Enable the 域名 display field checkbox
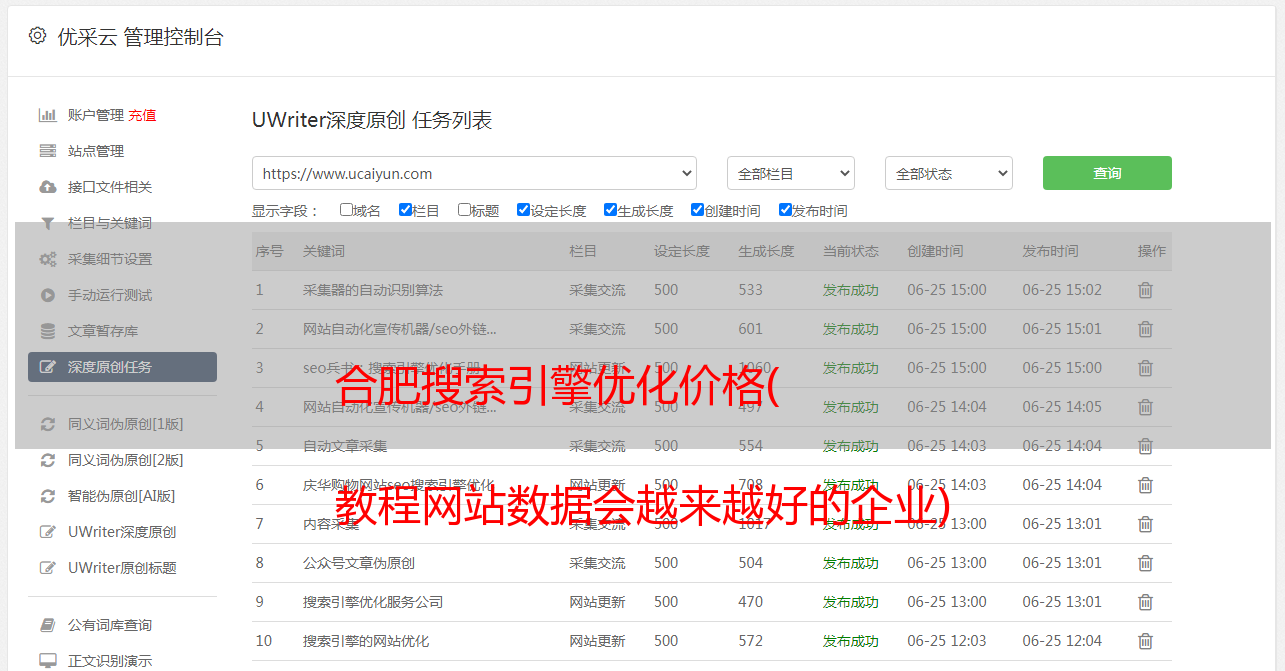1285x671 pixels. pyautogui.click(x=346, y=210)
